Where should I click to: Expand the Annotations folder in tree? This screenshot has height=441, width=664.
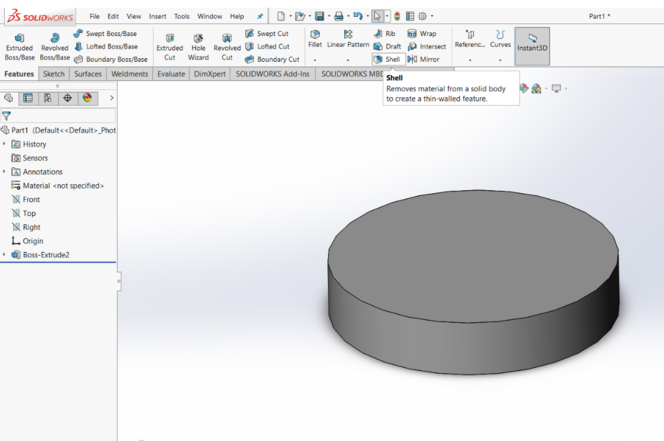pyautogui.click(x=5, y=172)
